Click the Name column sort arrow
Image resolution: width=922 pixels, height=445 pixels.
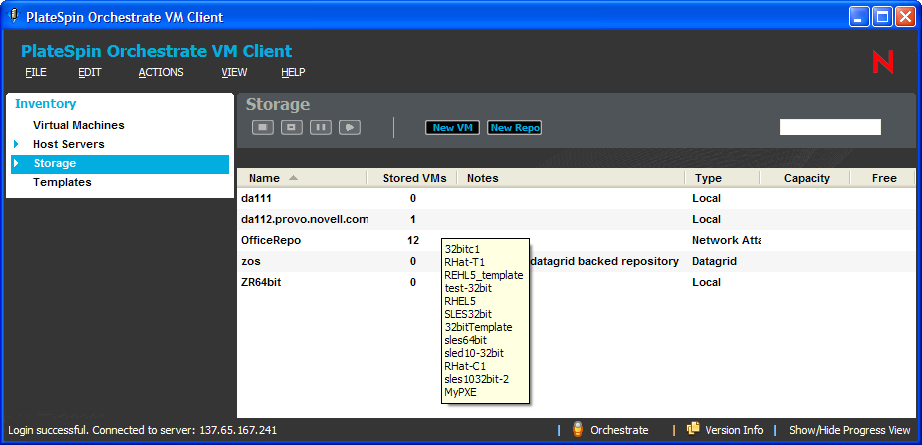(x=293, y=178)
